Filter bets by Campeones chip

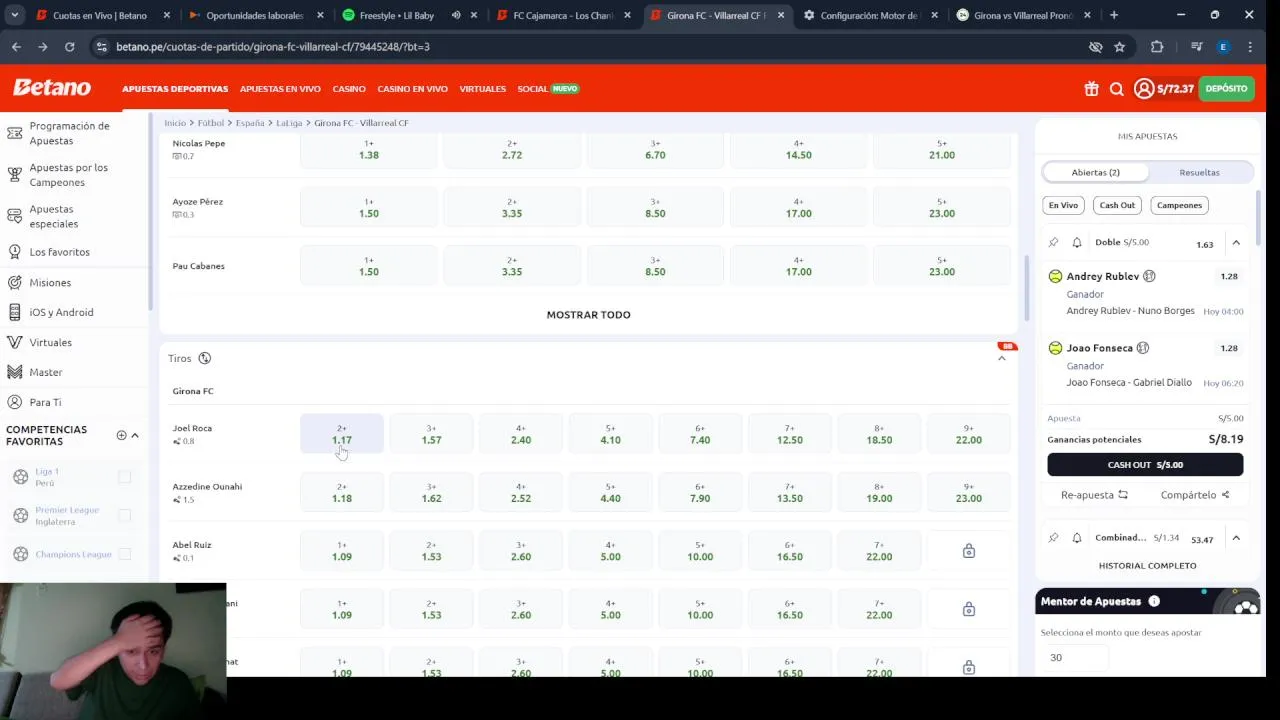click(1179, 205)
